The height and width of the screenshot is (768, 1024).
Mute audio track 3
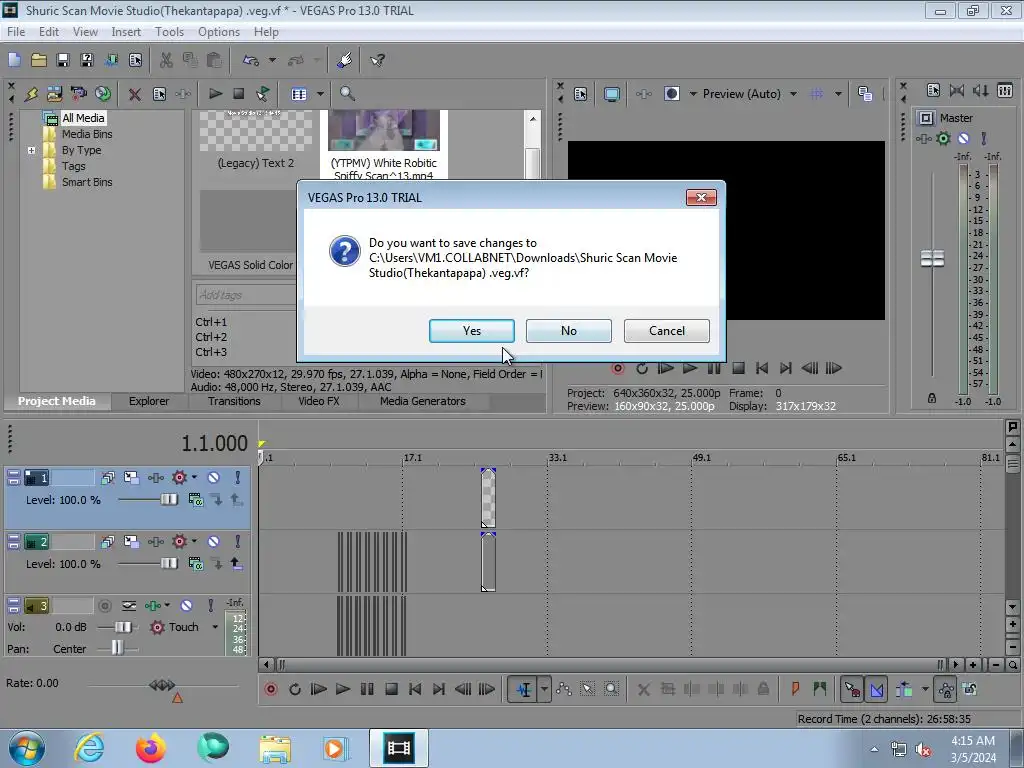point(186,606)
